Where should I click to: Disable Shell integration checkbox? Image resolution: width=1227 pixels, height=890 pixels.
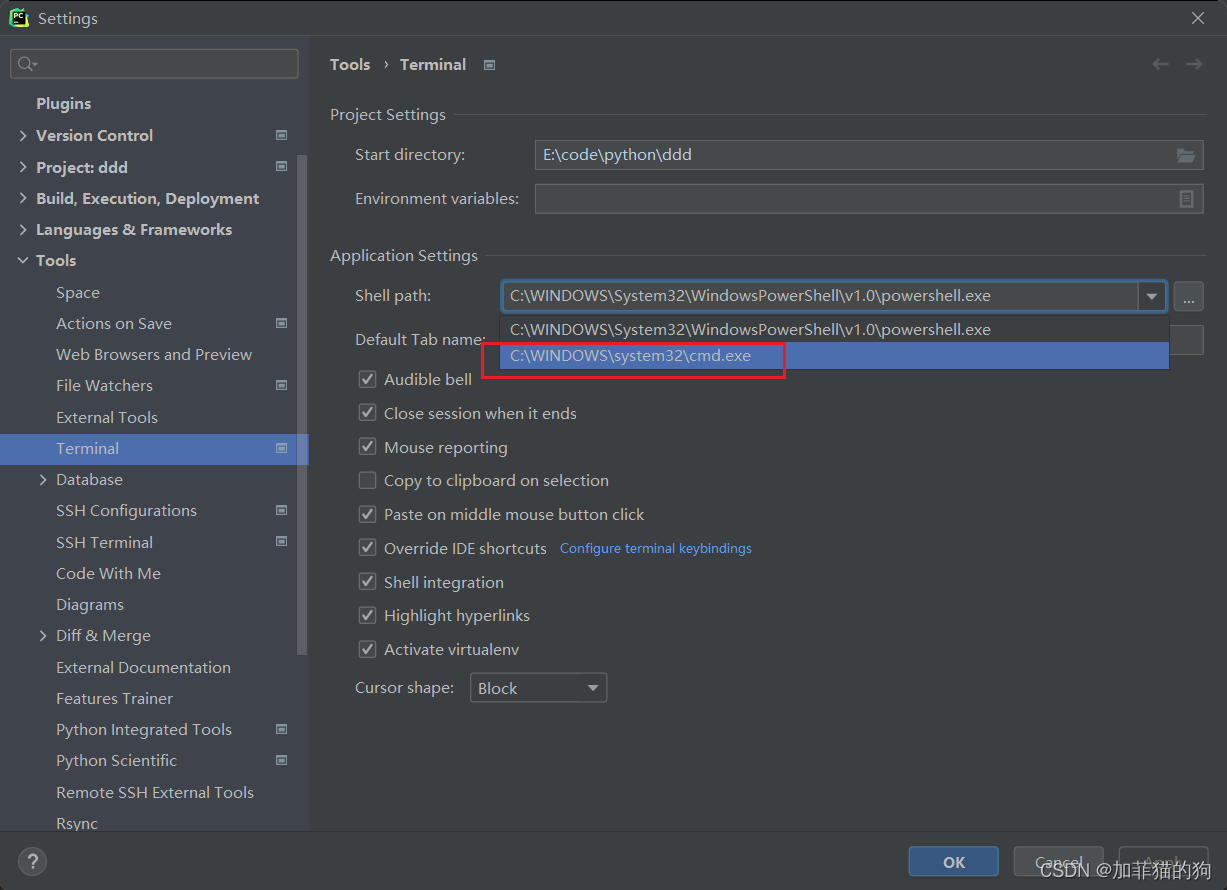pos(367,582)
